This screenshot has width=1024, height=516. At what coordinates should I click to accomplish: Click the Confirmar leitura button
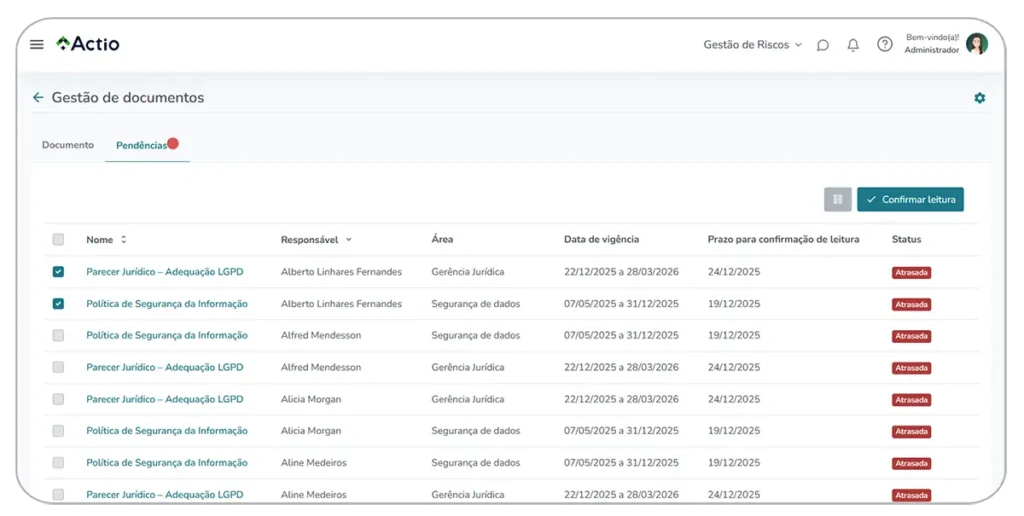click(910, 199)
